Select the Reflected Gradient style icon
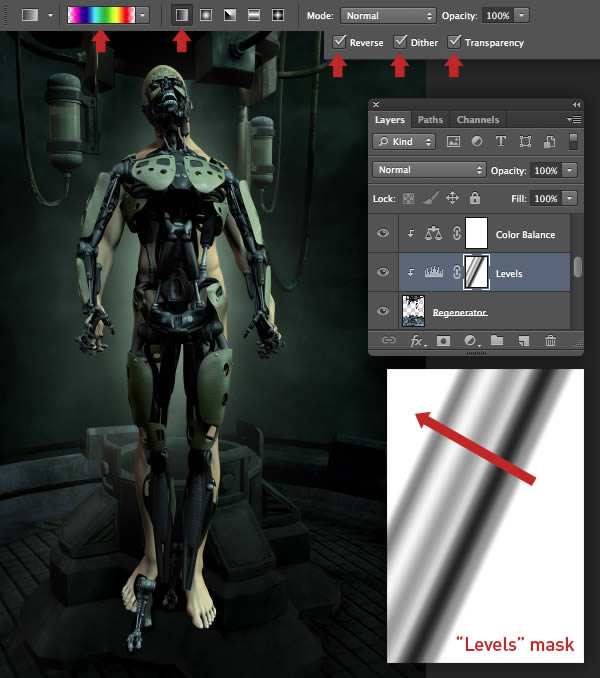 point(254,15)
